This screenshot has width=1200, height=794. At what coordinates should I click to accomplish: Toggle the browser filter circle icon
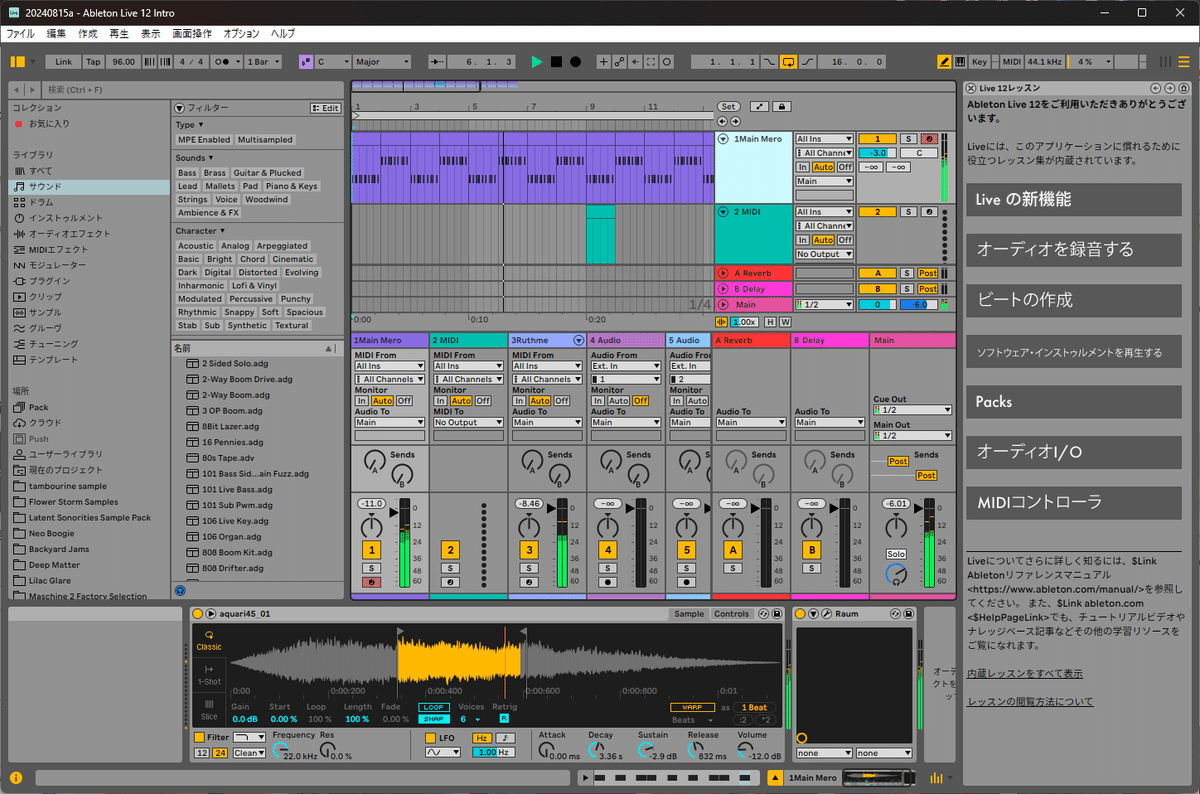coord(178,107)
